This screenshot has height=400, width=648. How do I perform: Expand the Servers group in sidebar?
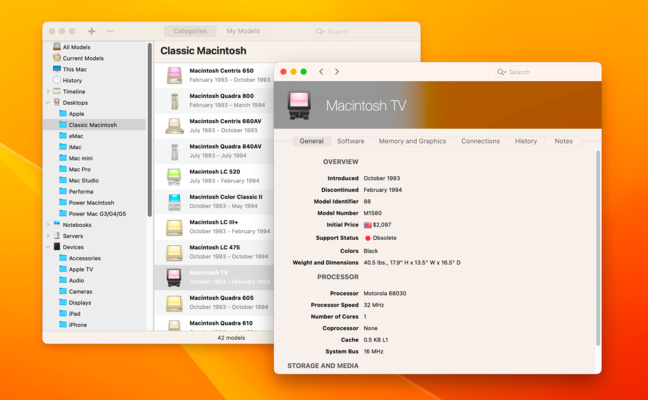click(x=48, y=236)
